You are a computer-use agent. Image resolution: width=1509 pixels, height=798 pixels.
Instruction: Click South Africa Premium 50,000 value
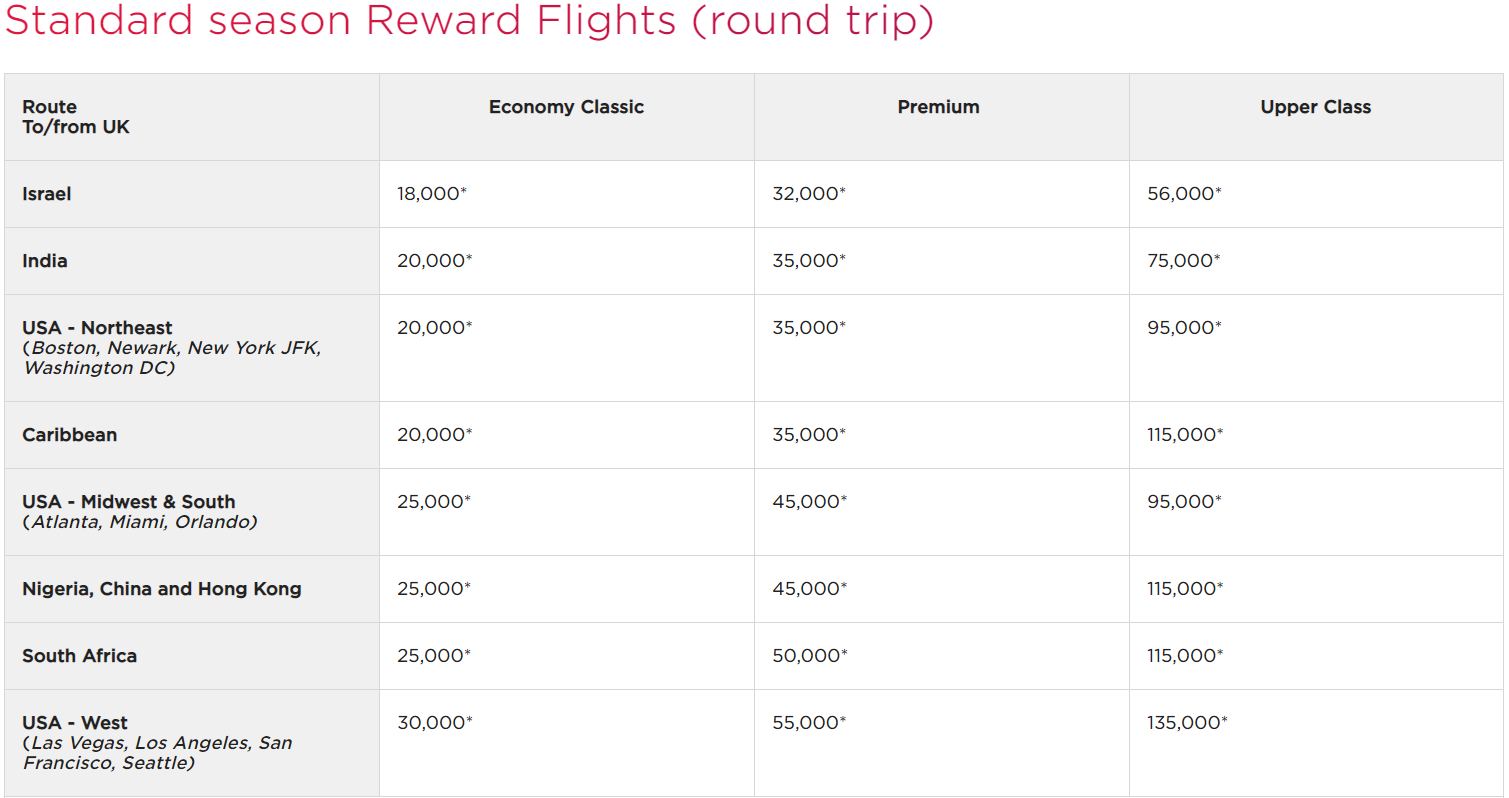[810, 656]
